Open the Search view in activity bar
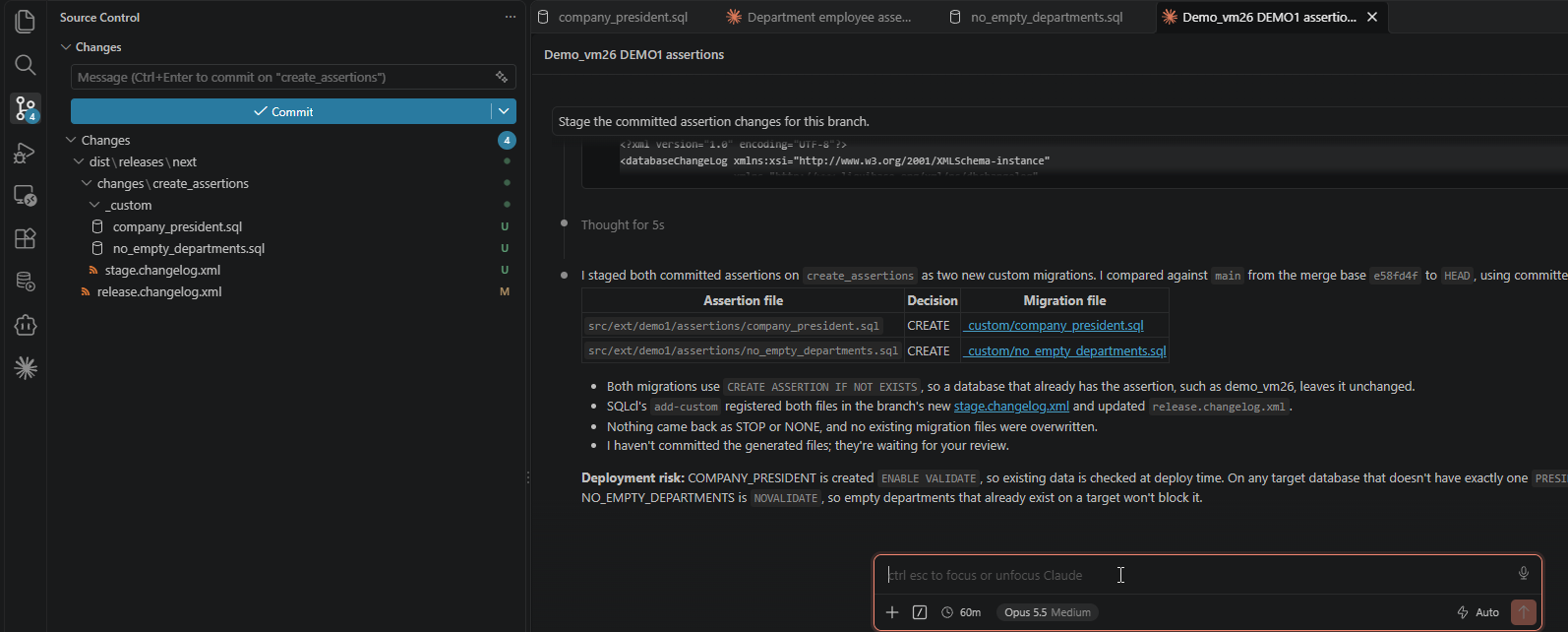This screenshot has width=1568, height=632. tap(26, 65)
